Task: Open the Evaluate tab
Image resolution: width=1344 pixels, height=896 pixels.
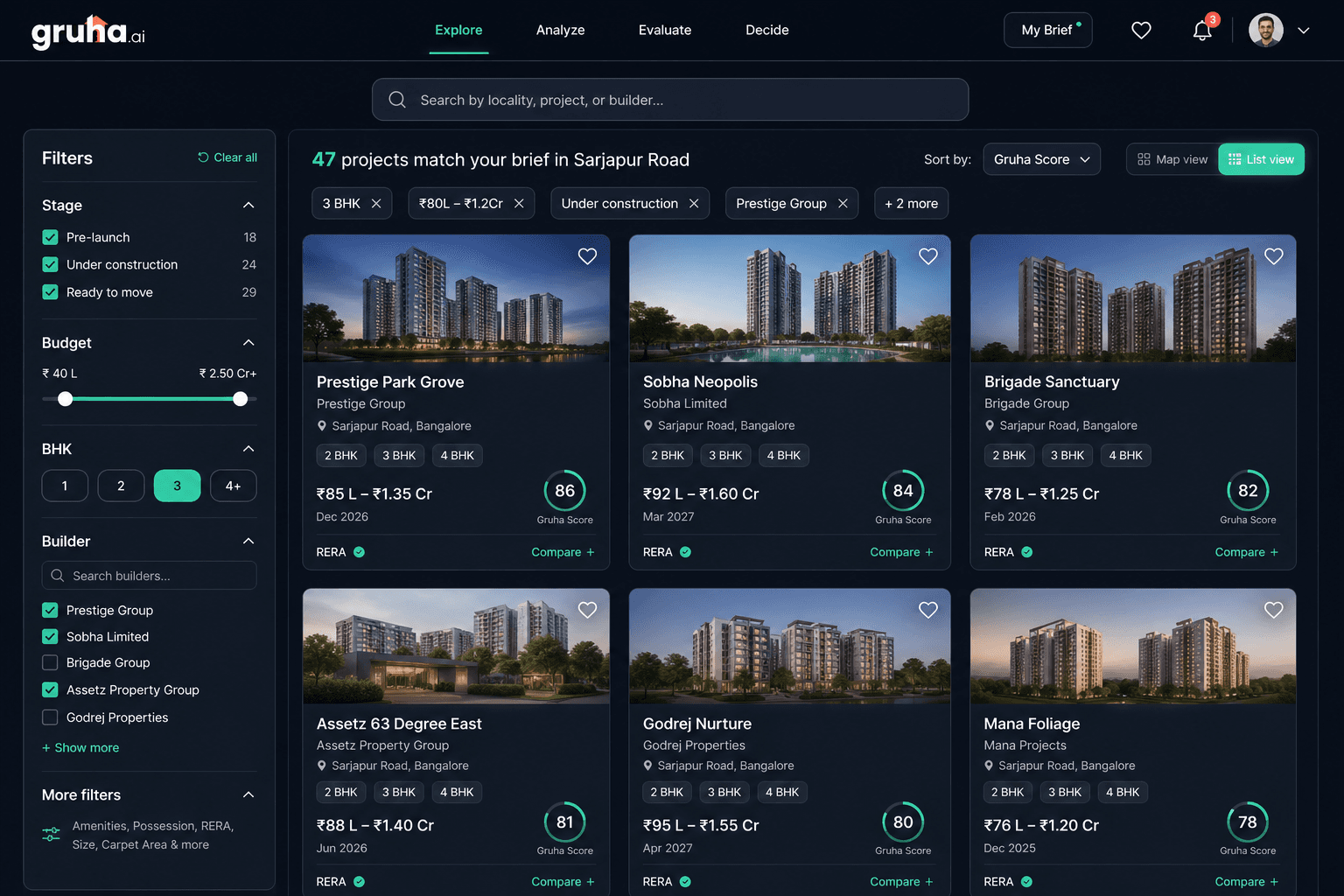Action: click(x=665, y=30)
